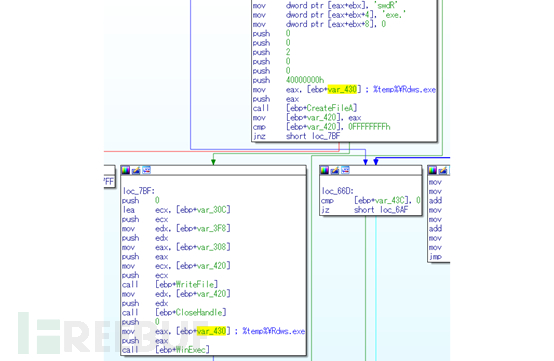This screenshot has height=361, width=554.
Task: Click the 40000000h push operand
Action: click(305, 80)
